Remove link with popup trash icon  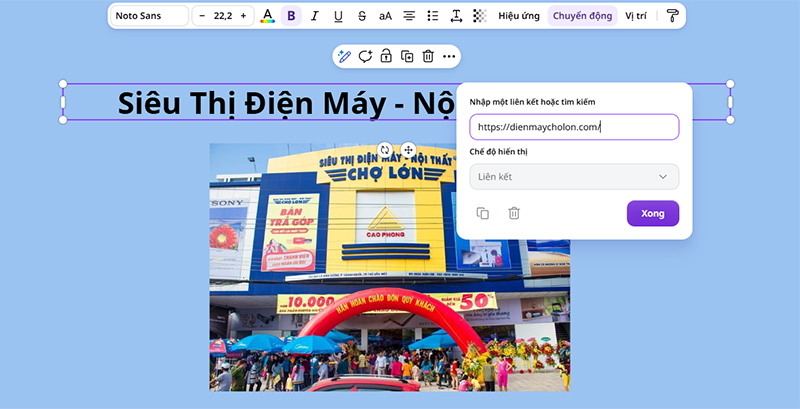pyautogui.click(x=514, y=213)
